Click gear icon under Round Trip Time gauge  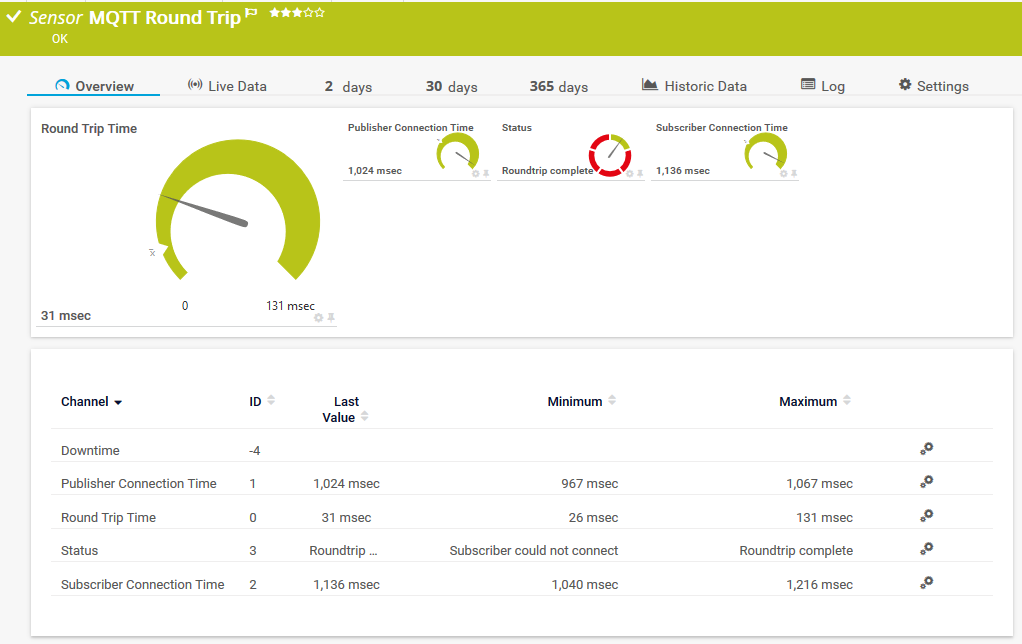(319, 317)
